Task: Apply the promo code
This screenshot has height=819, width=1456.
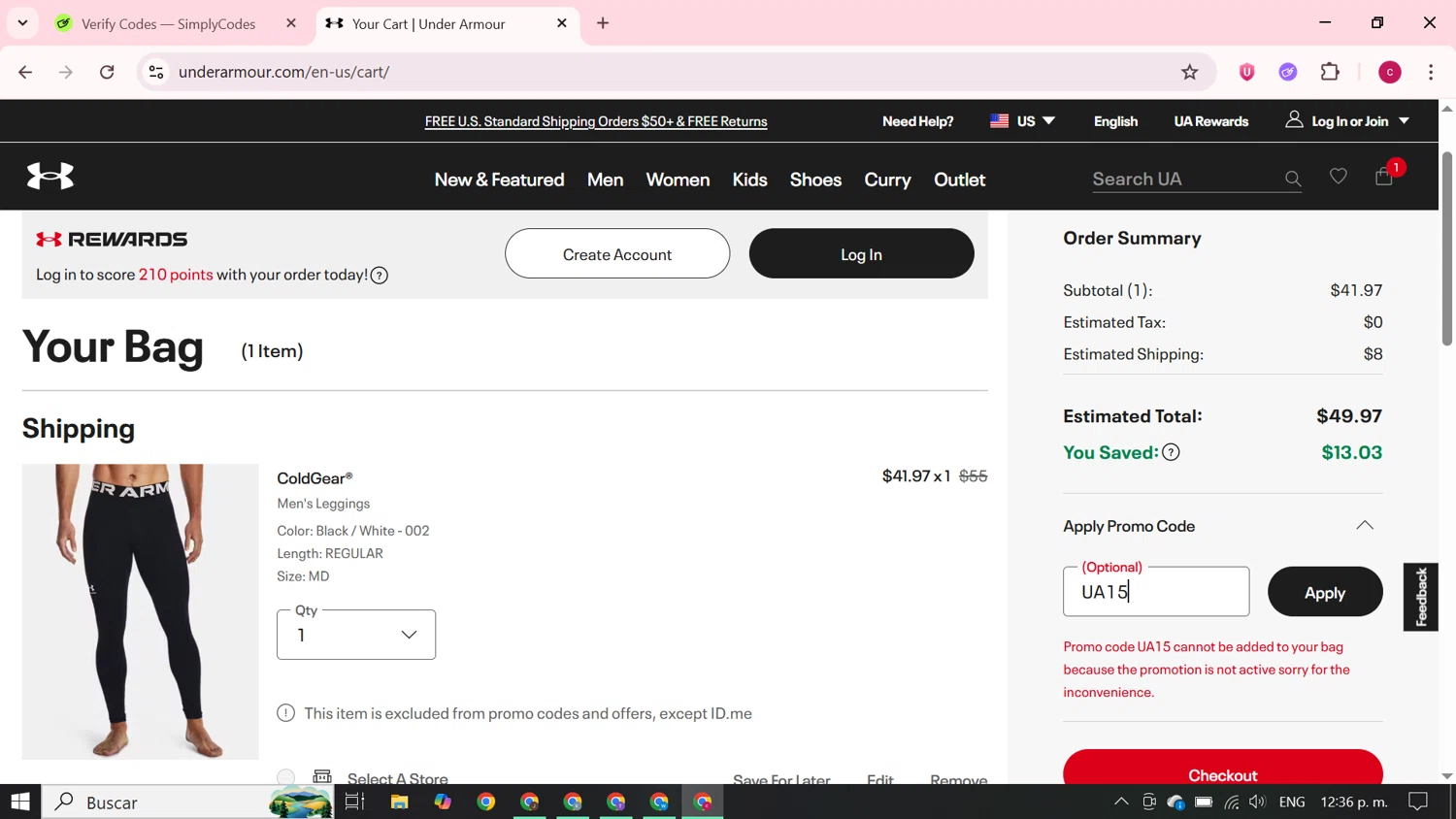Action: pyautogui.click(x=1325, y=592)
